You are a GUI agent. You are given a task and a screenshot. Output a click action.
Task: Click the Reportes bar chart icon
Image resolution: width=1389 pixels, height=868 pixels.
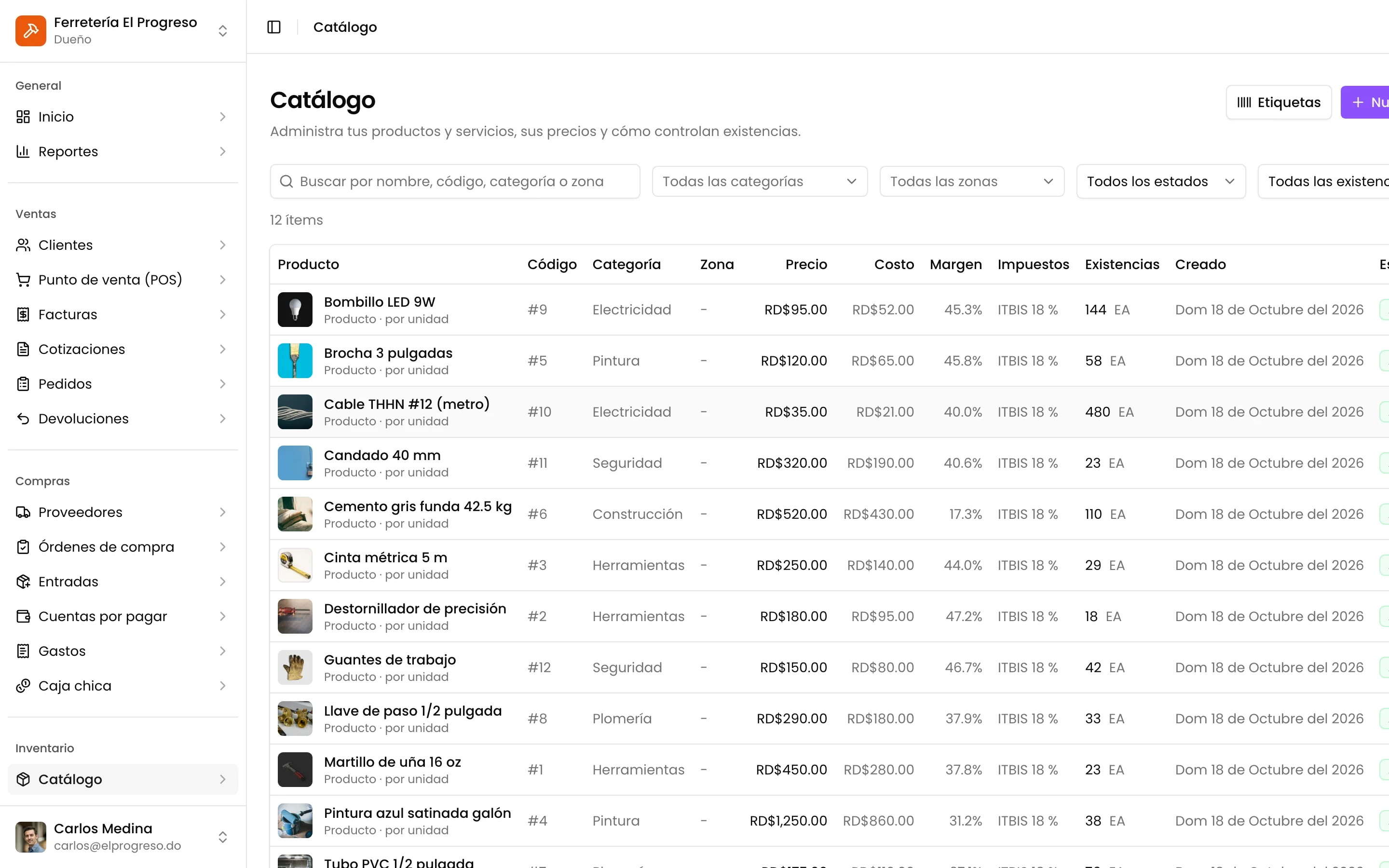click(x=23, y=151)
